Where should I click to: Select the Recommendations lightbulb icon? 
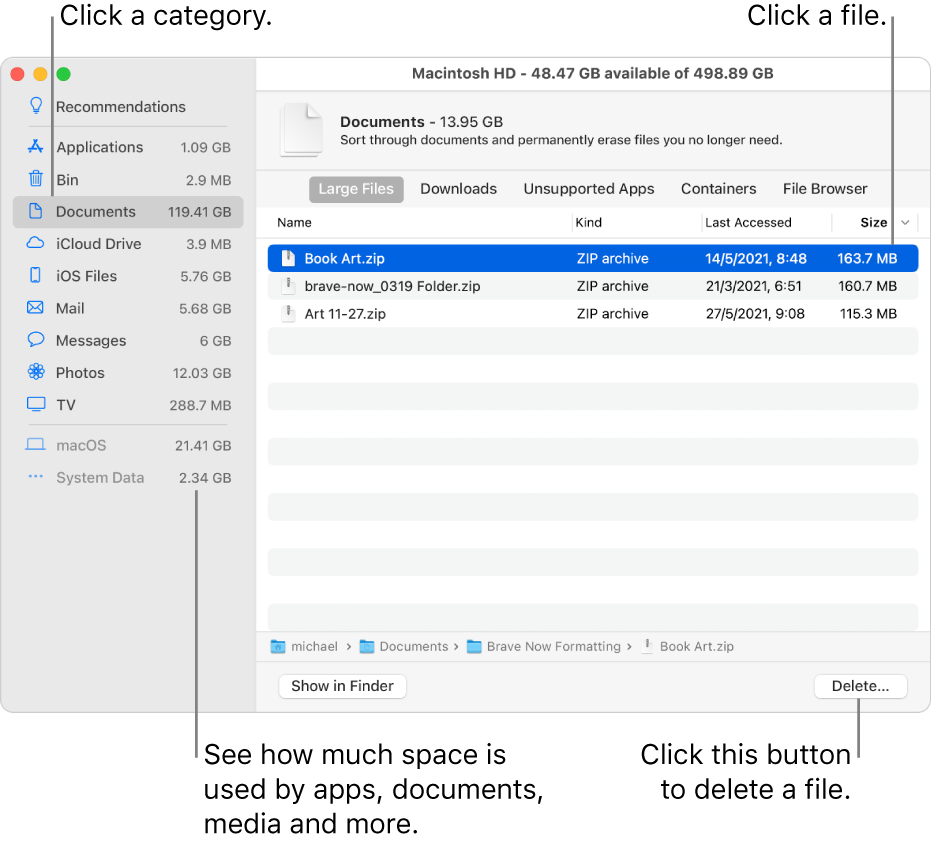36,106
